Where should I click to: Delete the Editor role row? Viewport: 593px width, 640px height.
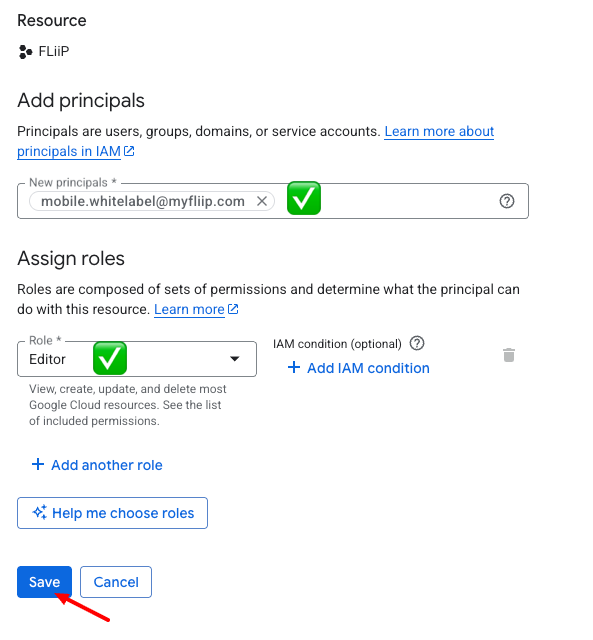point(509,355)
